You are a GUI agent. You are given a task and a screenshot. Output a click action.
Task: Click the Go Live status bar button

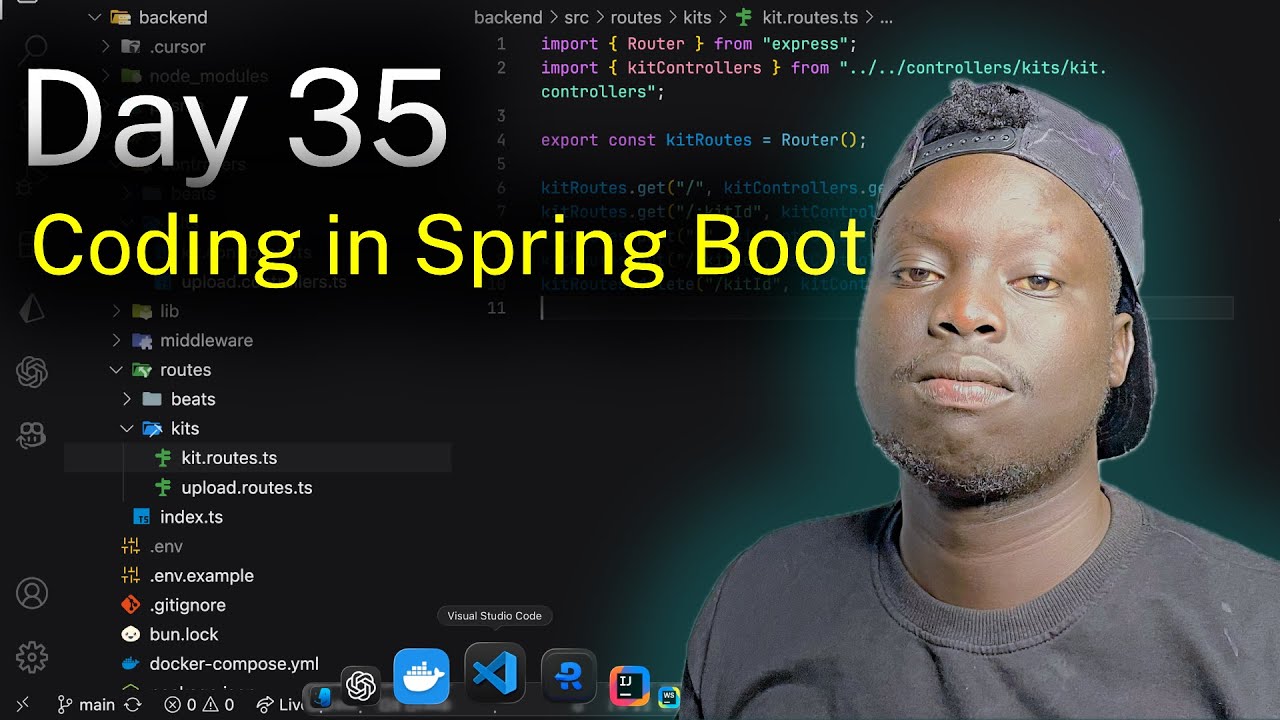coord(282,705)
